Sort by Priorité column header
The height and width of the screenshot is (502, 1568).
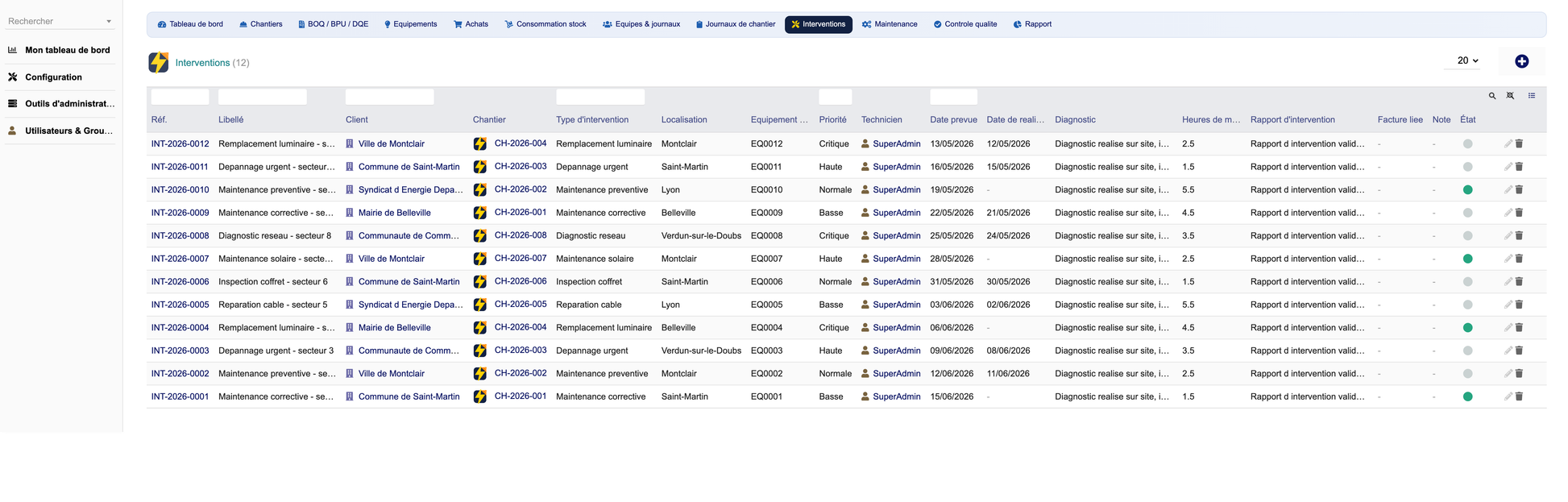[832, 119]
